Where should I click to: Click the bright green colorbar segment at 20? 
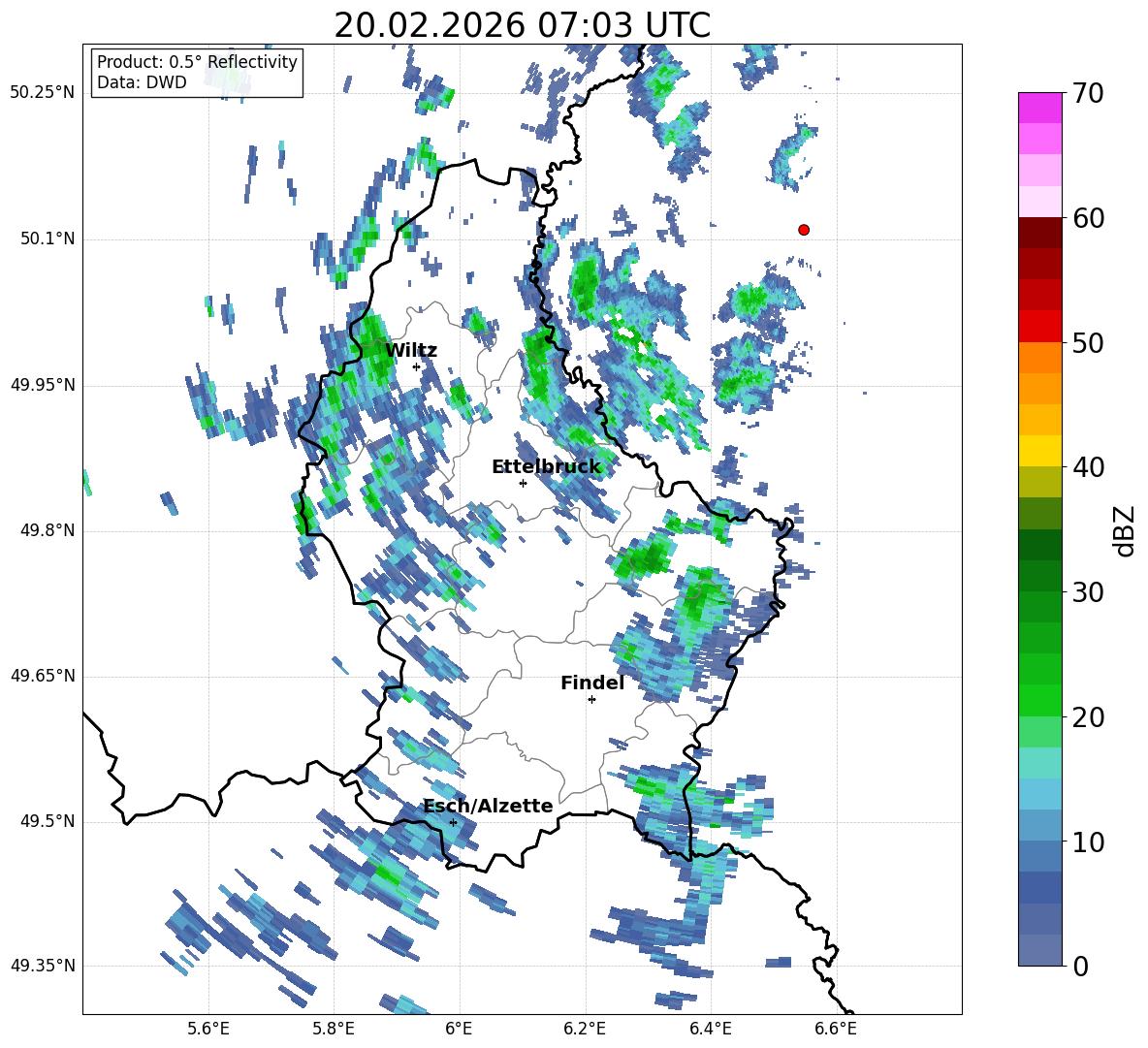pyautogui.click(x=1039, y=701)
